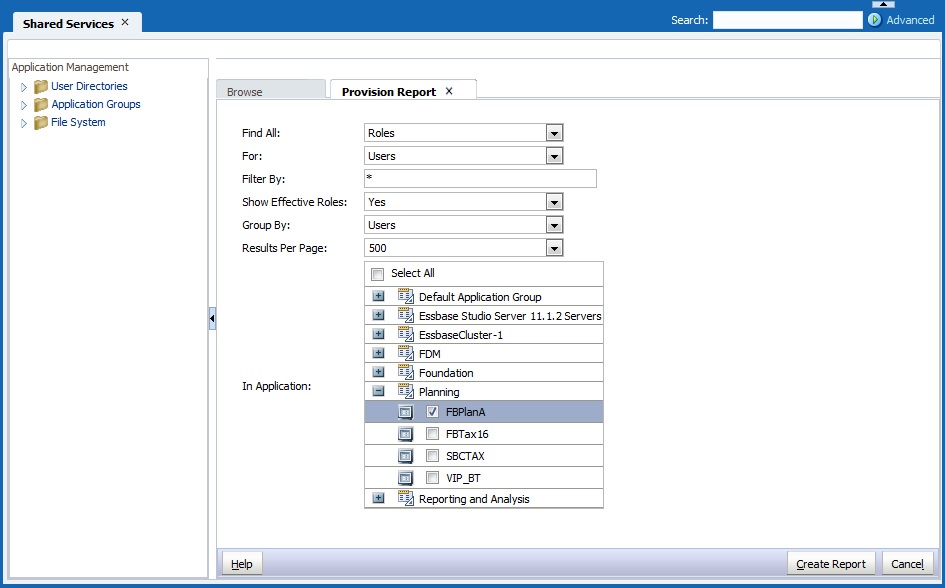Viewport: 945px width, 588px height.
Task: Click the Advanced search icon
Action: 873,19
